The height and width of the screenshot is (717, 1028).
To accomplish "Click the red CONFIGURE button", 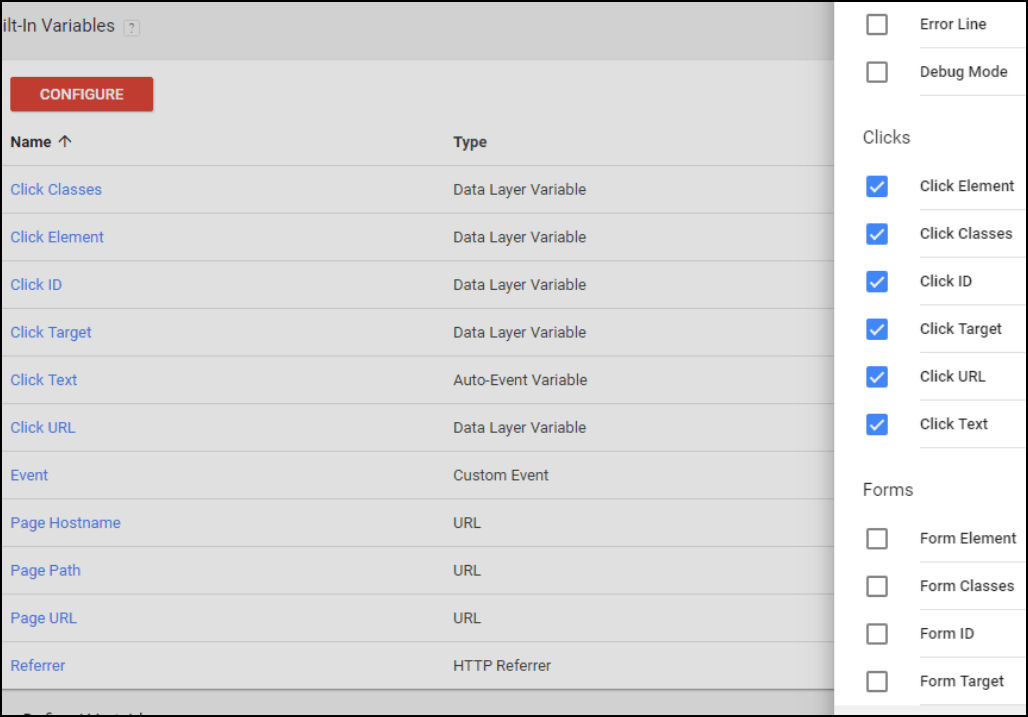I will click(x=81, y=94).
